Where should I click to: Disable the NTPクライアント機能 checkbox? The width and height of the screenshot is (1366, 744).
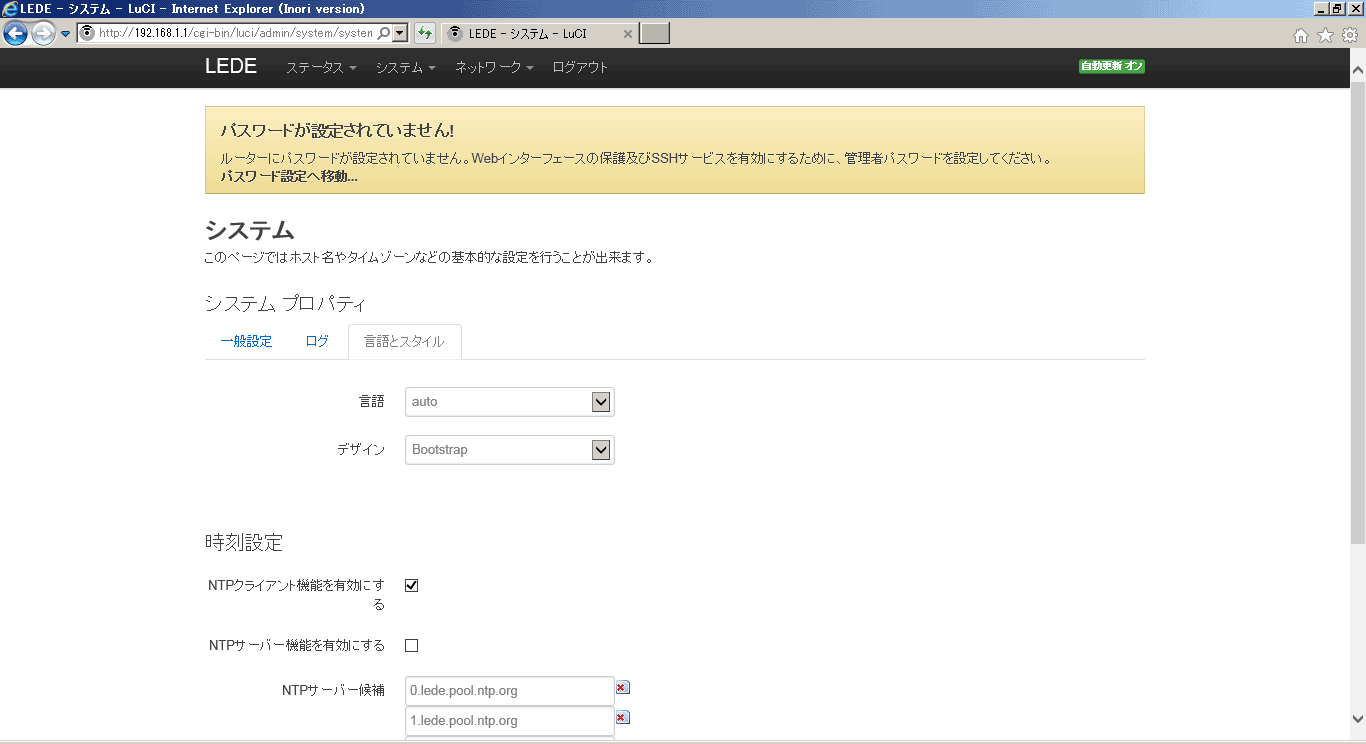coord(411,586)
